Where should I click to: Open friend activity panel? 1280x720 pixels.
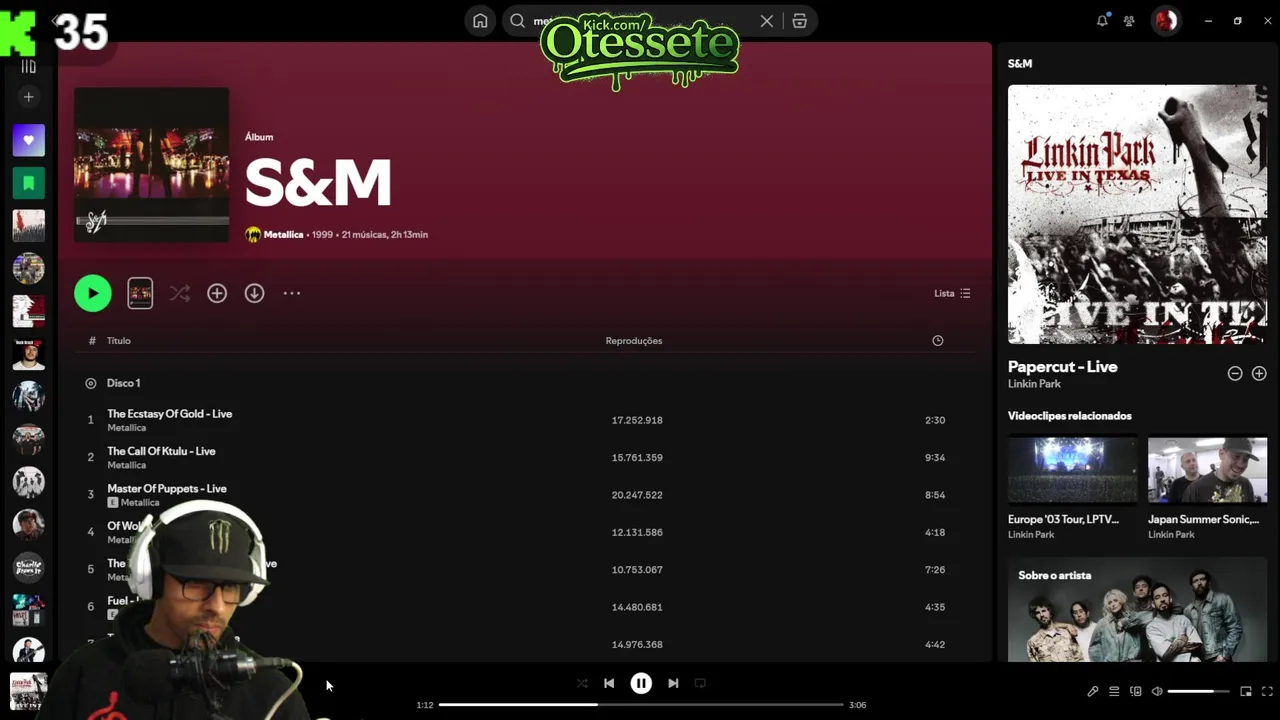(x=1129, y=20)
